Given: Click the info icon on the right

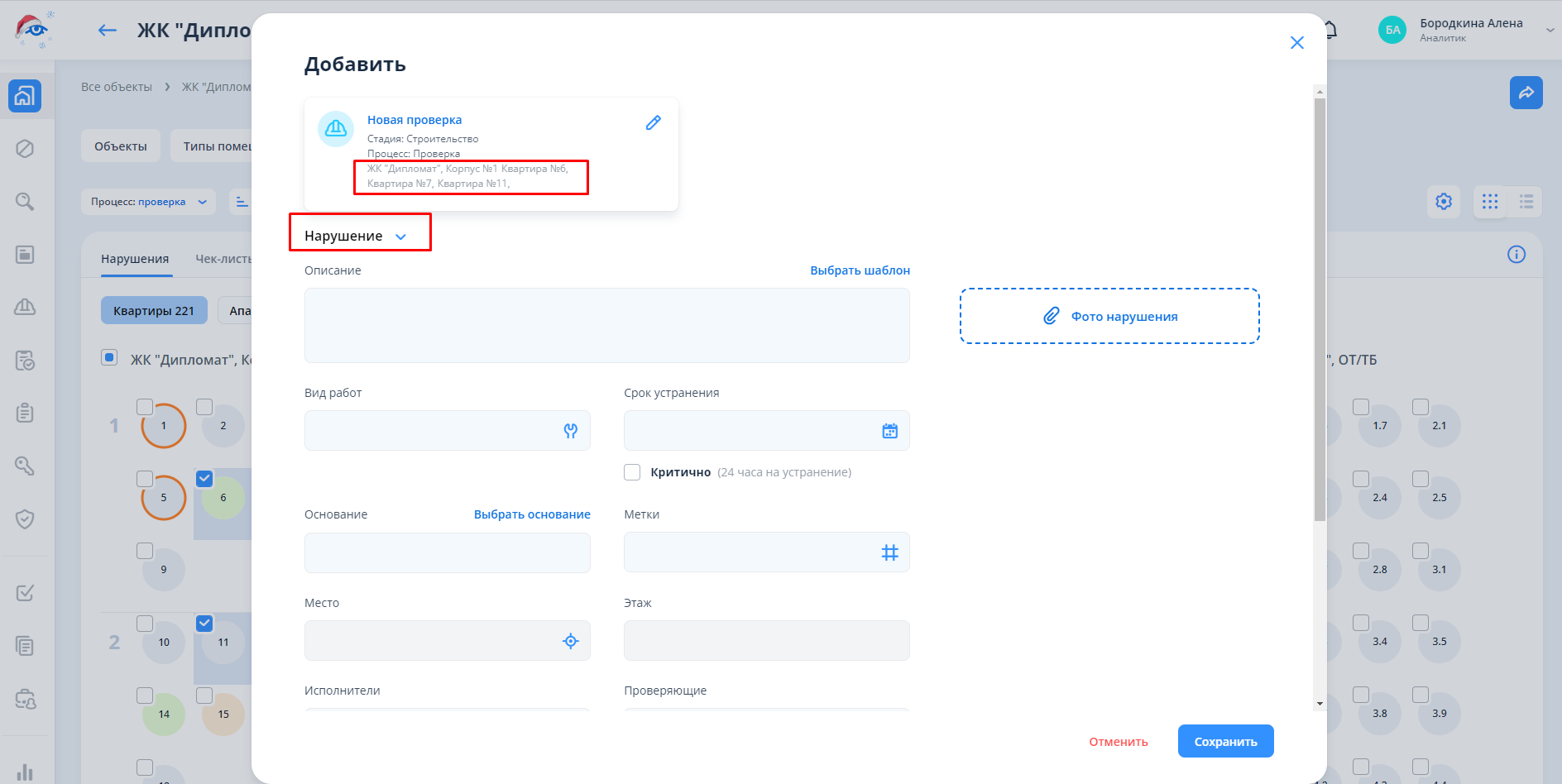Looking at the screenshot, I should click(1516, 255).
